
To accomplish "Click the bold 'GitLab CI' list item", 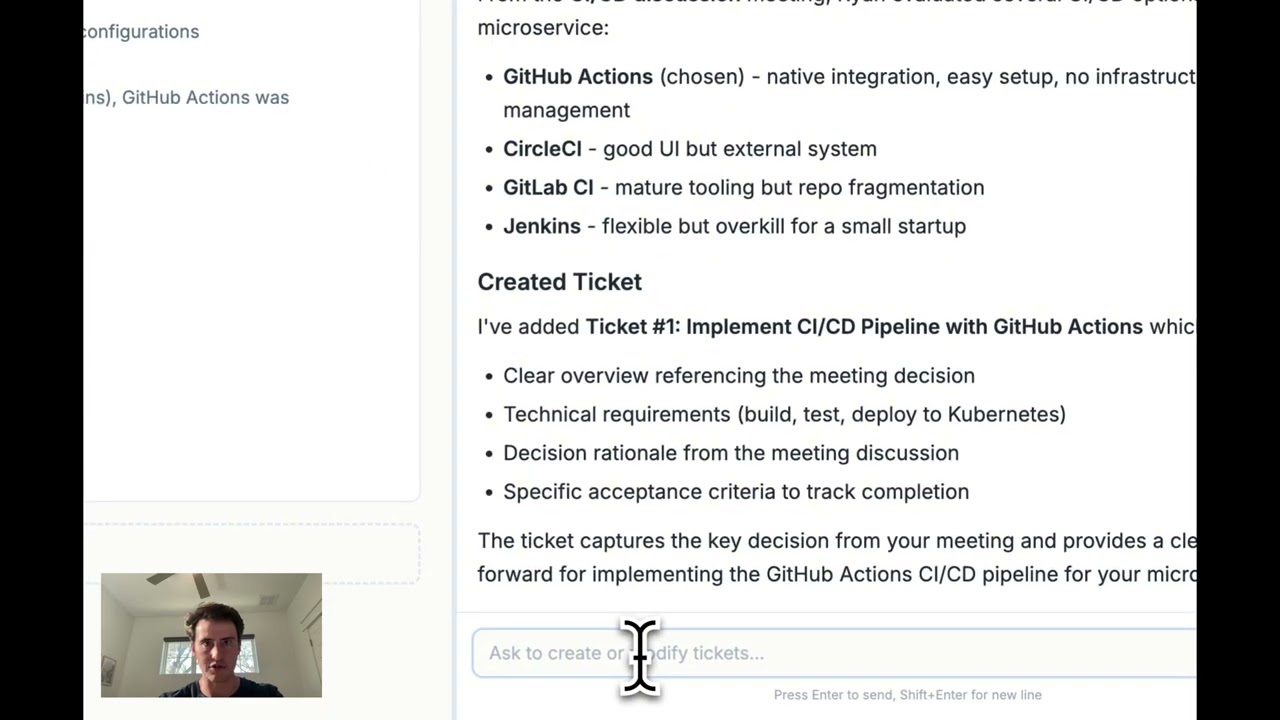I will tap(548, 188).
